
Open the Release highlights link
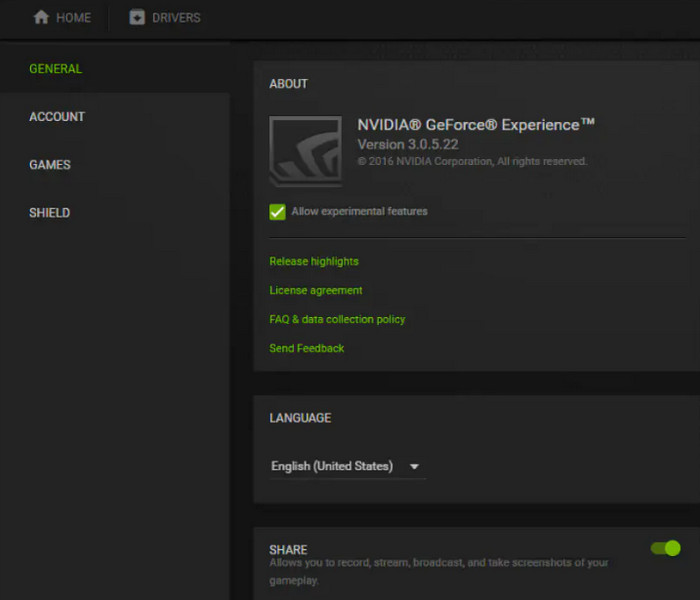(314, 261)
